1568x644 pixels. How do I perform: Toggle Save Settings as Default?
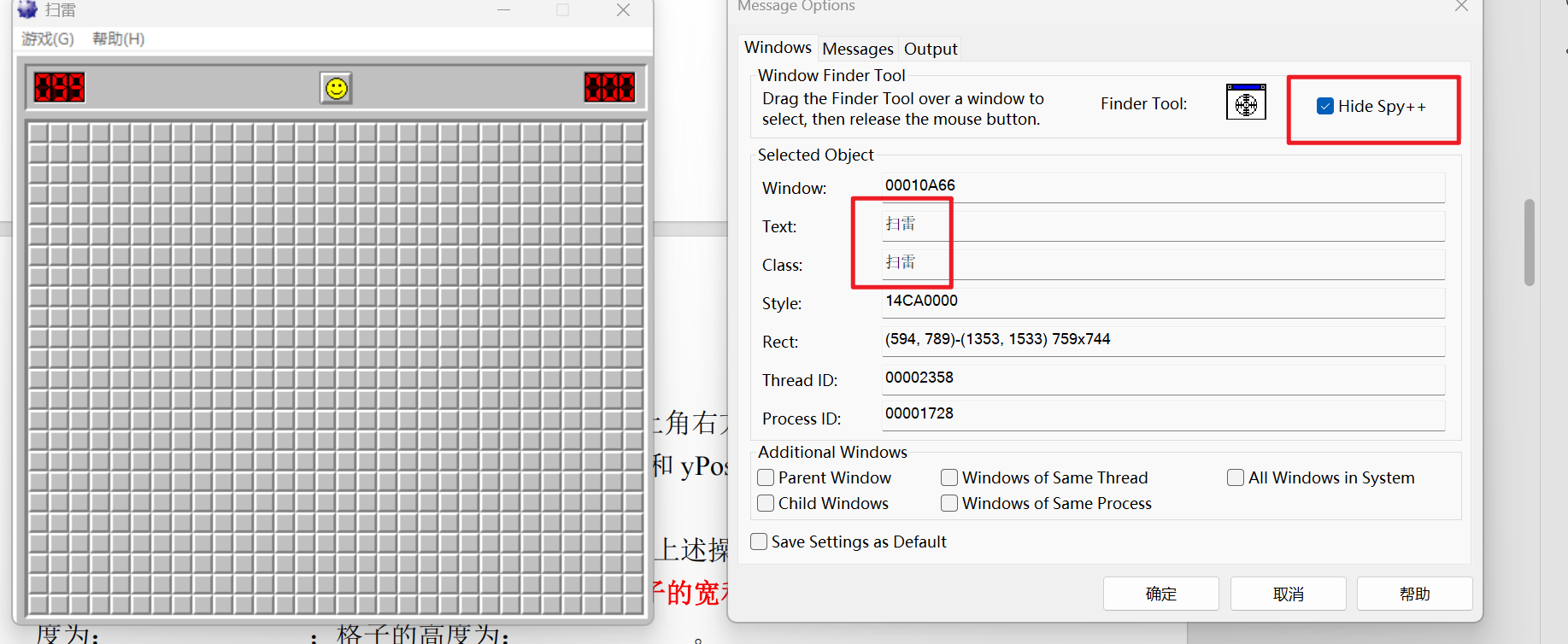pos(759,542)
